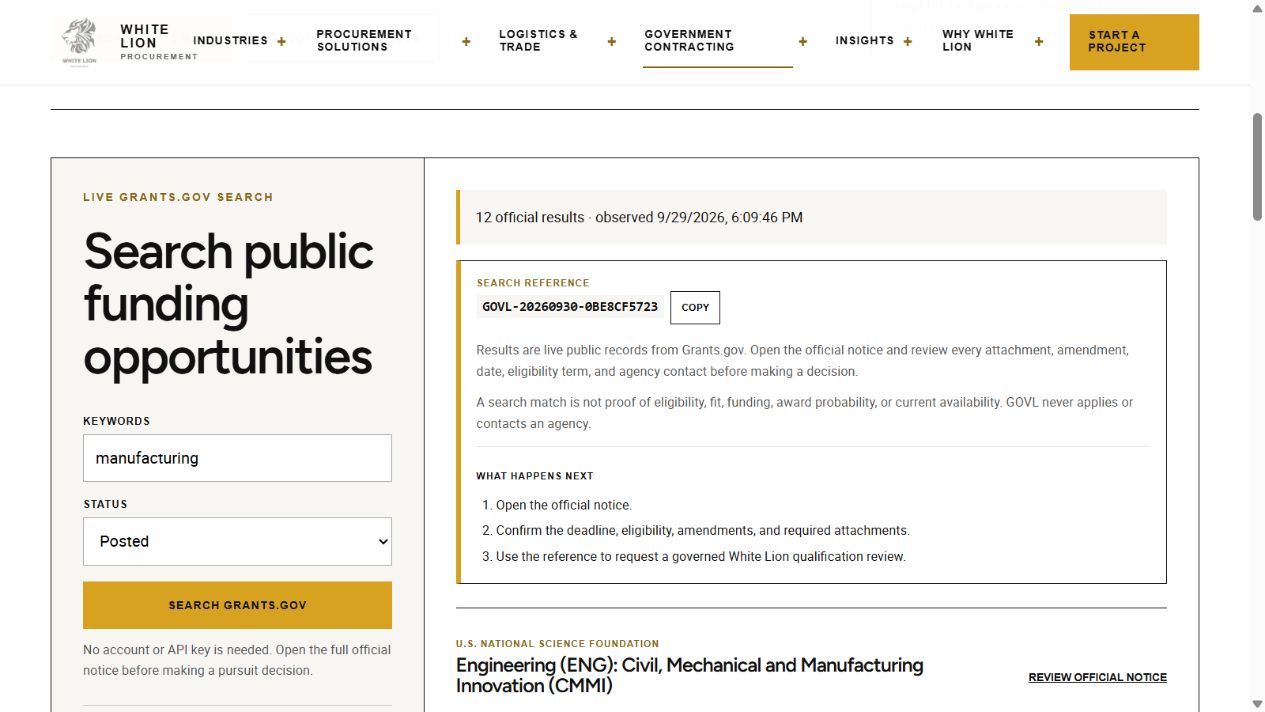Open the Government Contracting menu
1265x712 pixels.
tap(689, 40)
